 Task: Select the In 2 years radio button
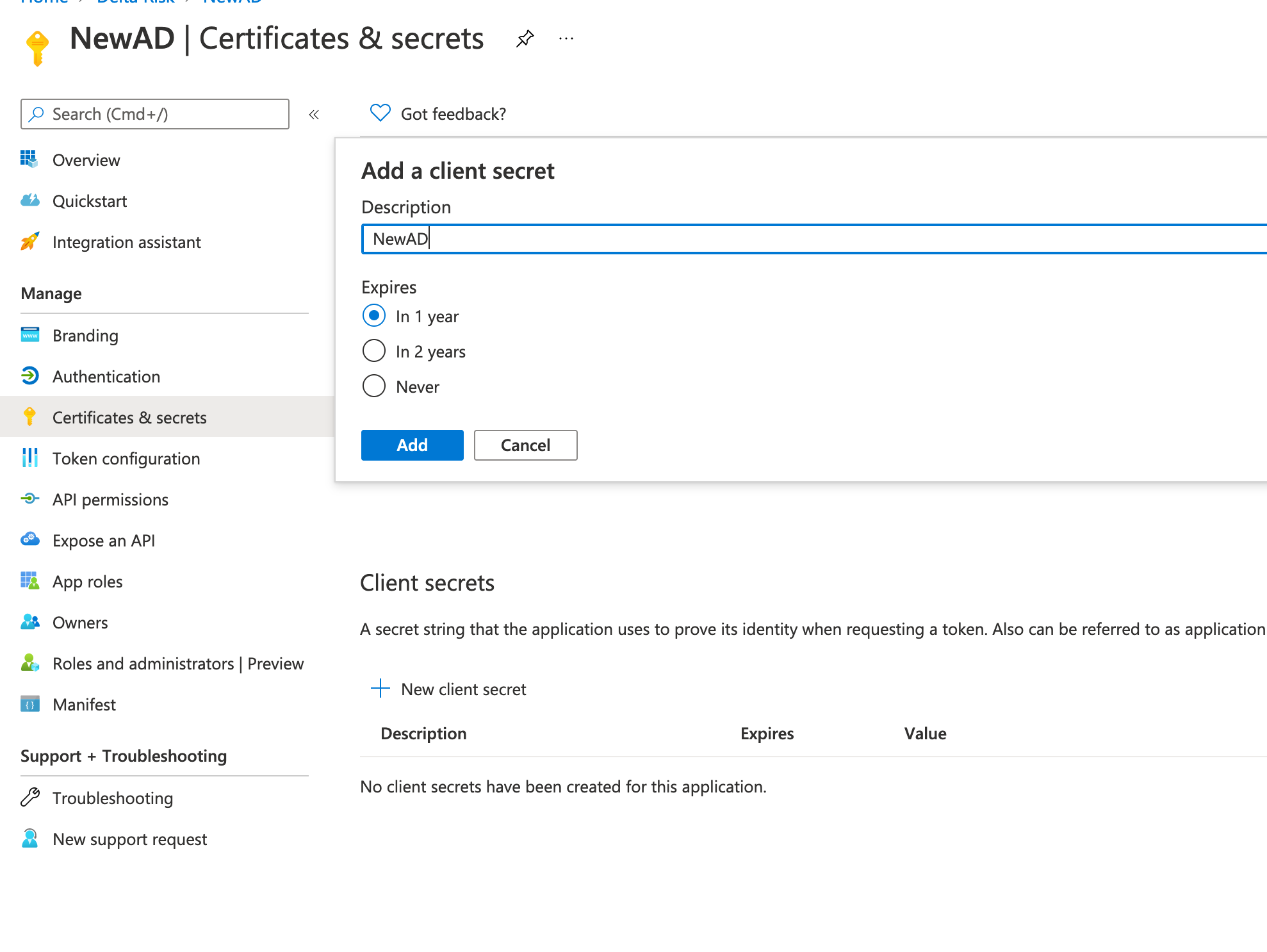tap(374, 351)
